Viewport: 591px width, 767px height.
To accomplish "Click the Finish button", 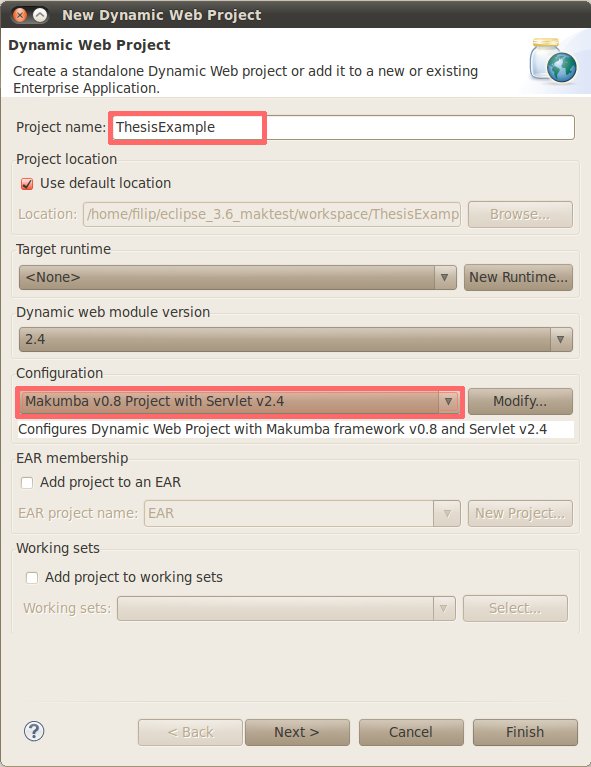I will 525,732.
